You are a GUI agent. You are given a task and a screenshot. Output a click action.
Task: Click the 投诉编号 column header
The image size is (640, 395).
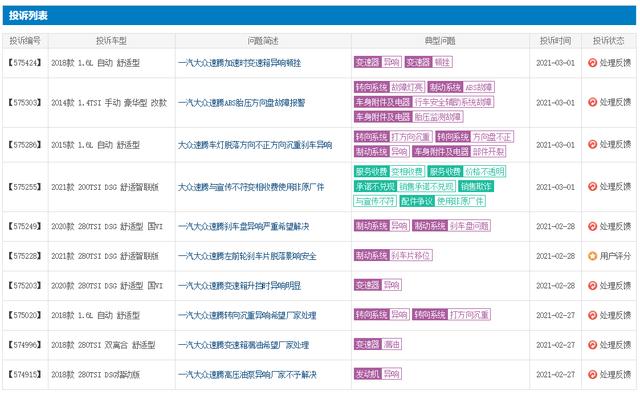(x=25, y=41)
